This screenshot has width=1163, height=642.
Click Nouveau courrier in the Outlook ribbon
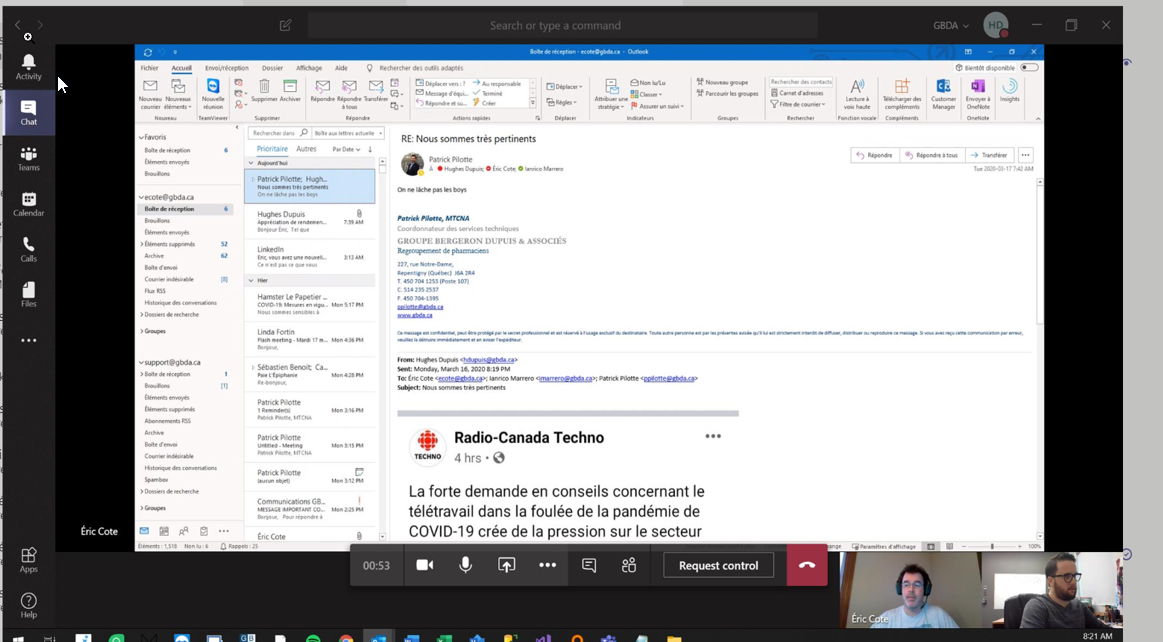click(x=151, y=95)
